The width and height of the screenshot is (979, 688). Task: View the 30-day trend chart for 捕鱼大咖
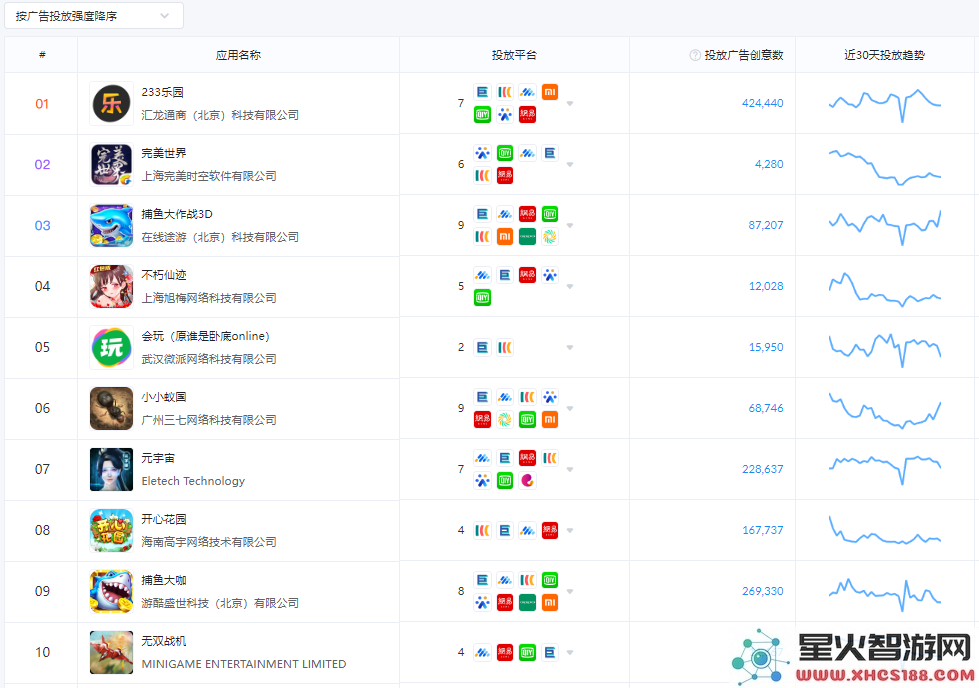tap(885, 594)
